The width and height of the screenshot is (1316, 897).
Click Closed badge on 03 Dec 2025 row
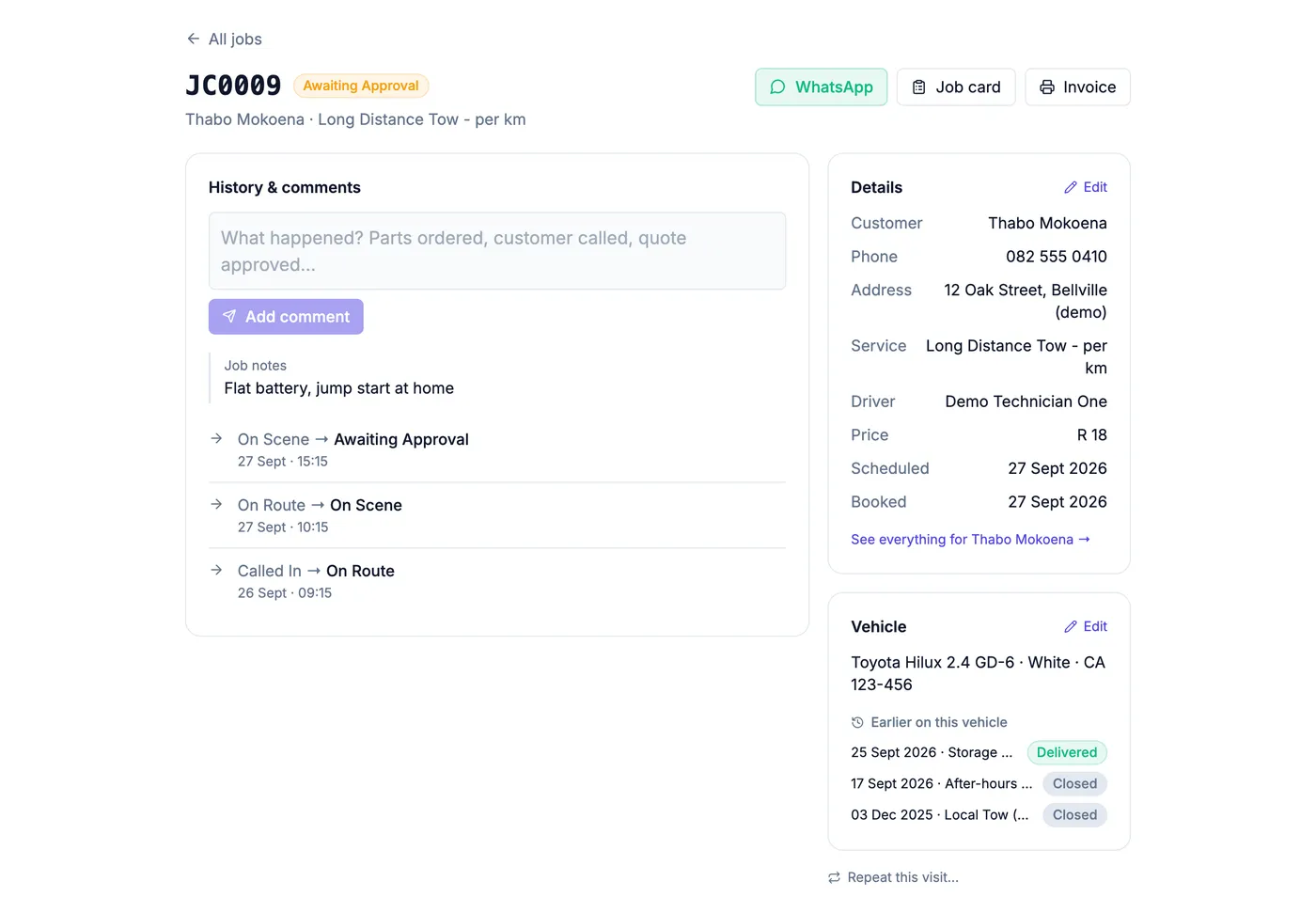(x=1074, y=814)
